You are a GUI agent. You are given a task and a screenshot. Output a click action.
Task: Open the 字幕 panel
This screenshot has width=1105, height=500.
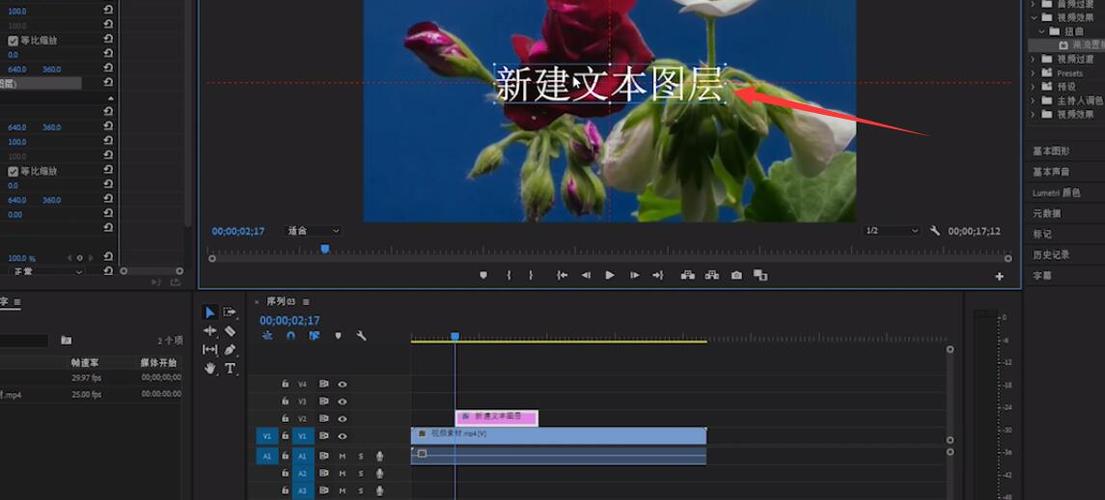pyautogui.click(x=1042, y=275)
